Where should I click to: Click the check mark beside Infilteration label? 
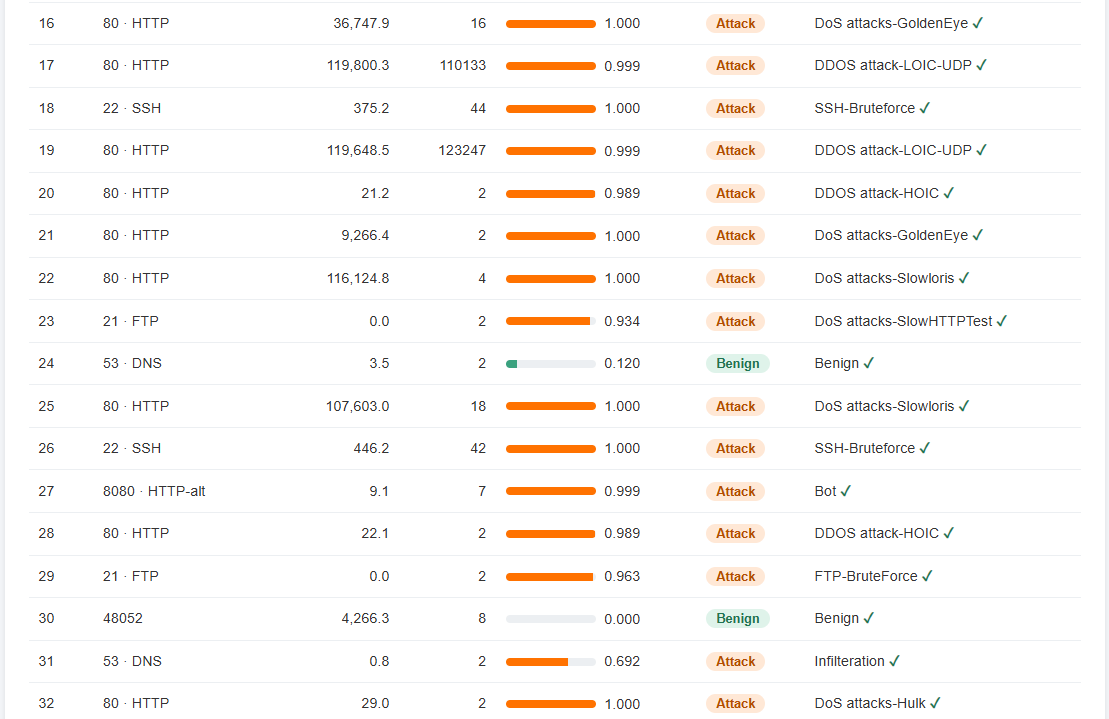pos(895,661)
